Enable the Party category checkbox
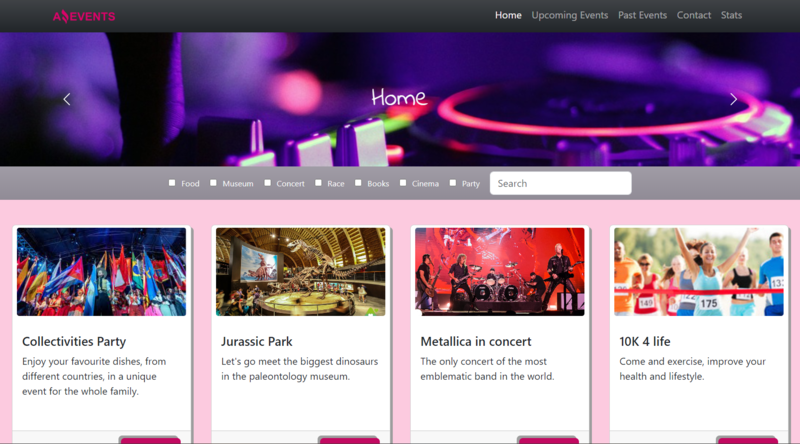Screen dimensions: 800x444 tap(453, 183)
